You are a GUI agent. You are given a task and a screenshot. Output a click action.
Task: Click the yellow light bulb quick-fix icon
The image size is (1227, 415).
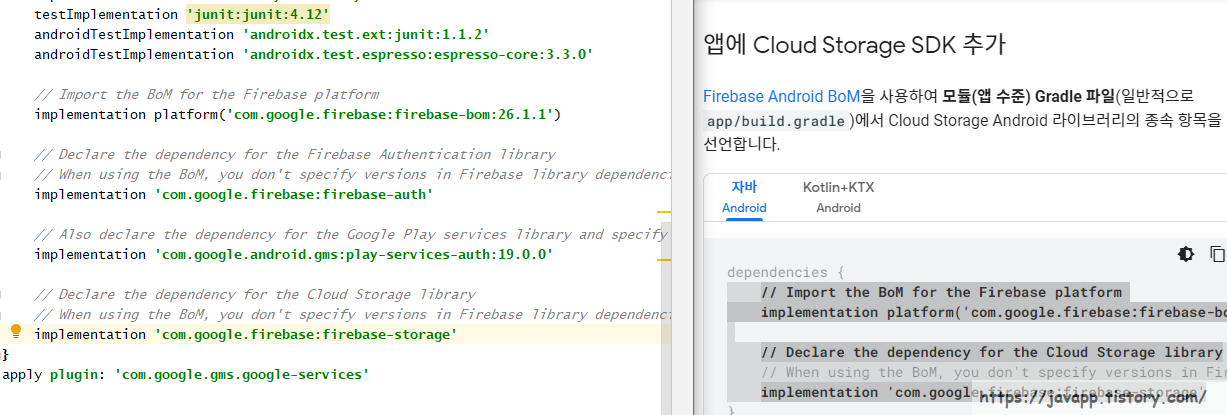[x=16, y=332]
